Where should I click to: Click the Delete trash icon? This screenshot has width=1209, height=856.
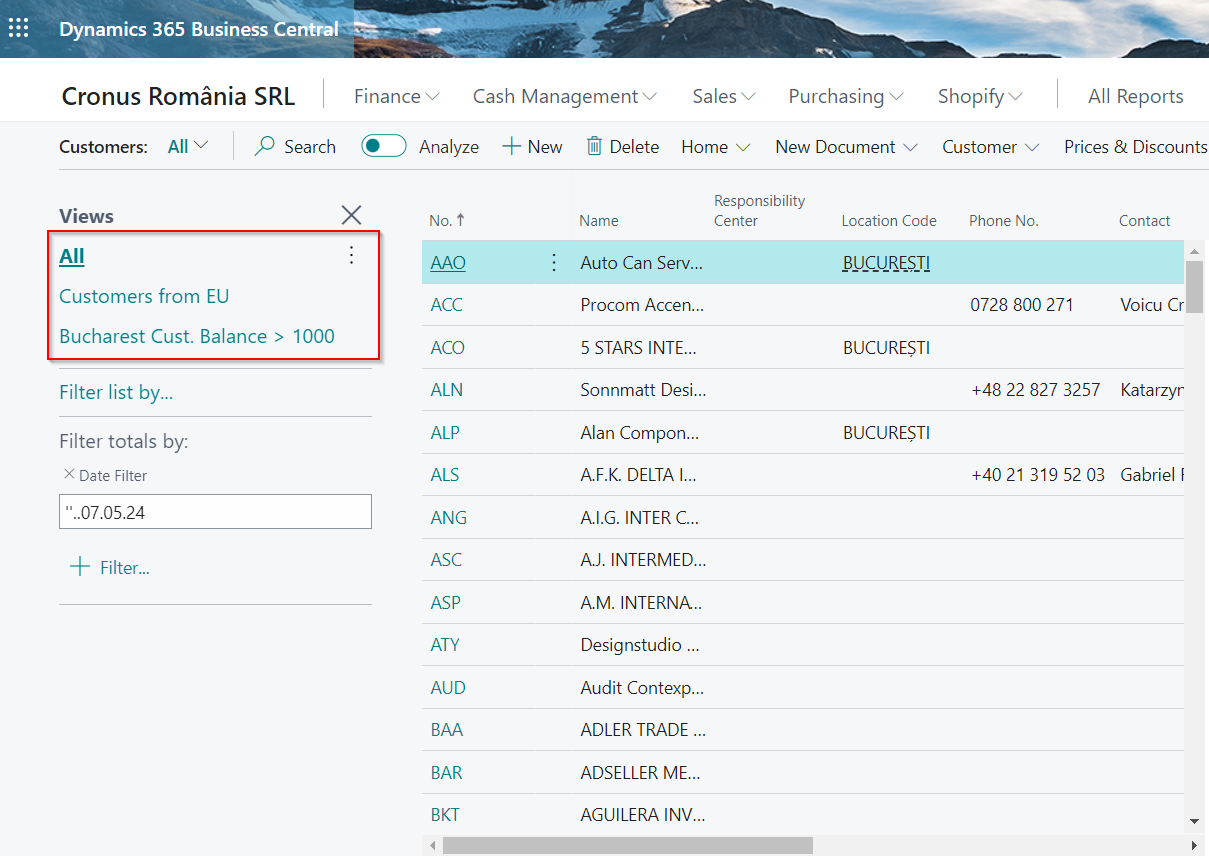(x=594, y=147)
